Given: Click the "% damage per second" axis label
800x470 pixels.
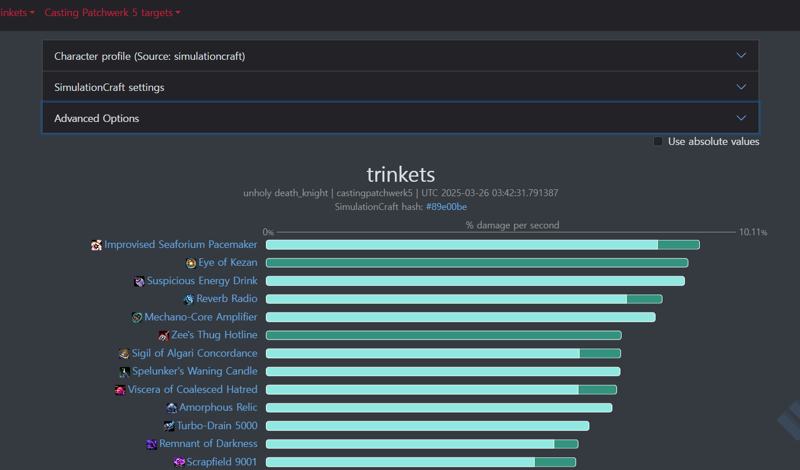Looking at the screenshot, I should pos(512,225).
